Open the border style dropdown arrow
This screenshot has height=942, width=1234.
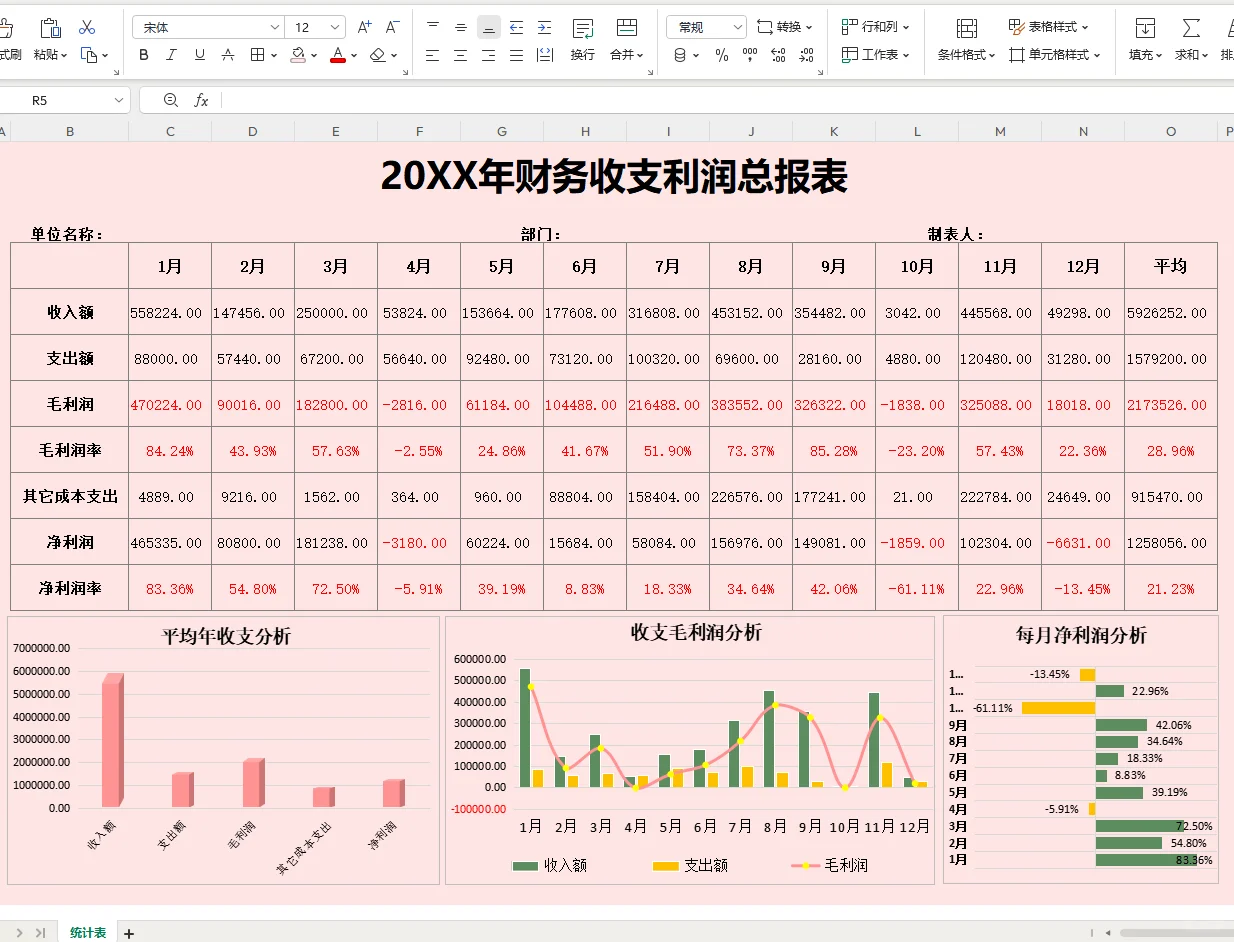[x=274, y=56]
